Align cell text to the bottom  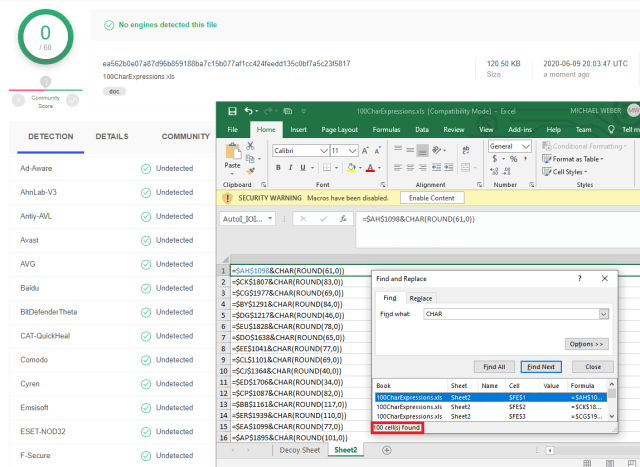423,151
